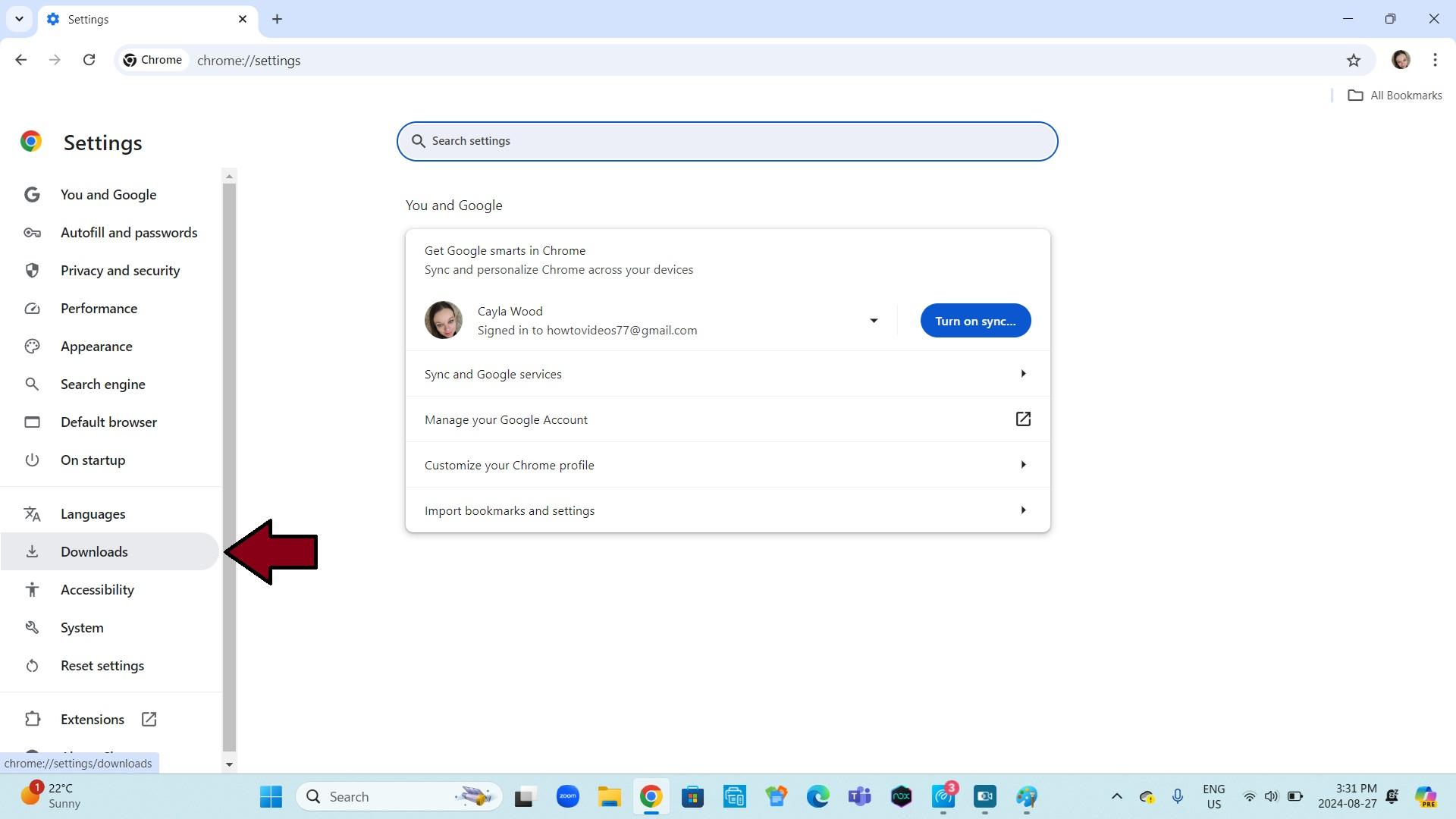Click the battery tray icon
This screenshot has width=1456, height=819.
(1295, 796)
